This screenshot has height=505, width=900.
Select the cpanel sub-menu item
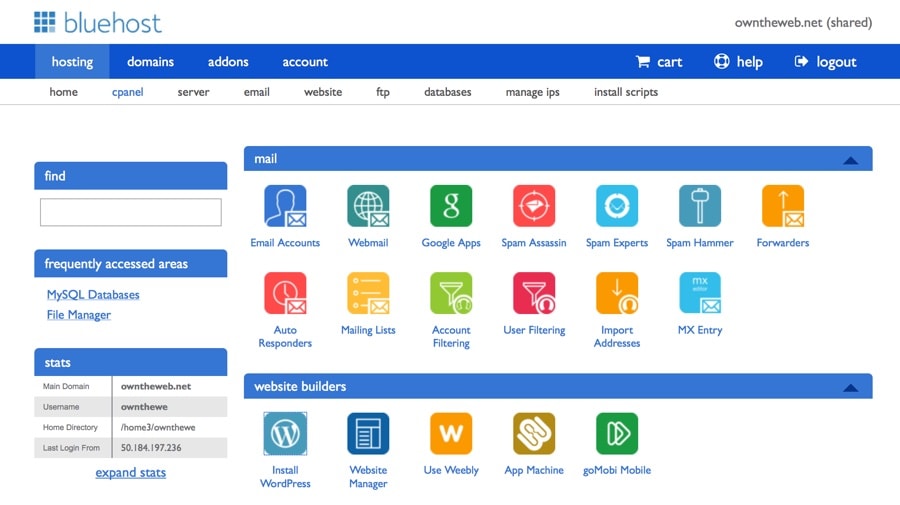coord(127,92)
